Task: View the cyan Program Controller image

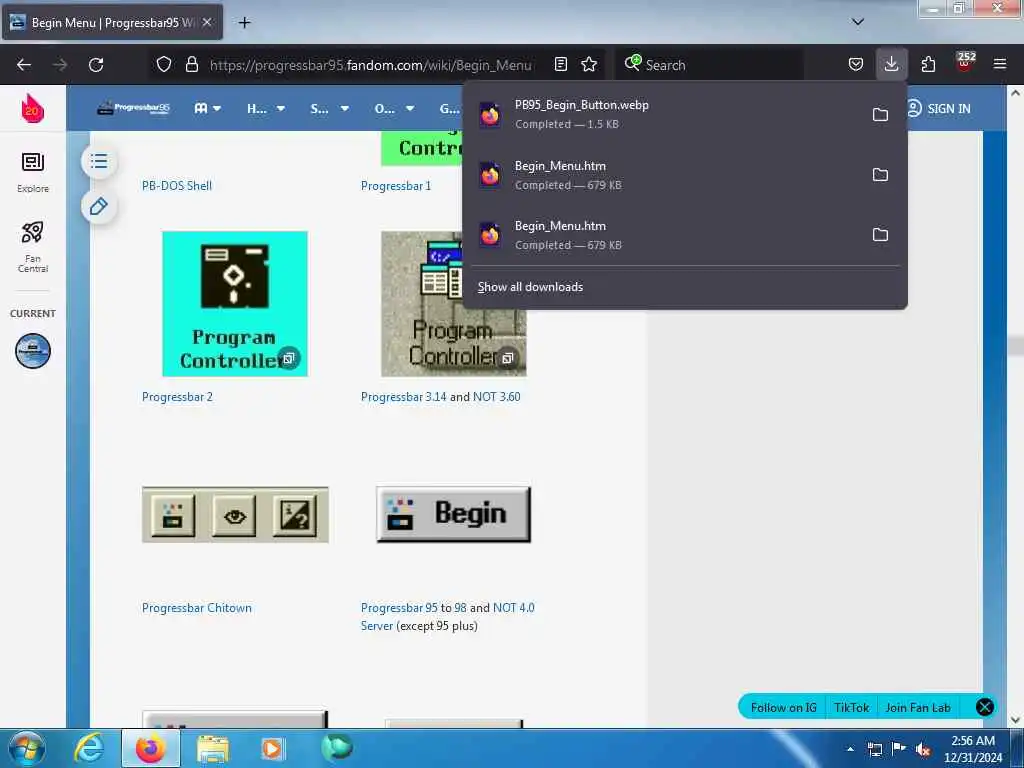Action: 235,304
